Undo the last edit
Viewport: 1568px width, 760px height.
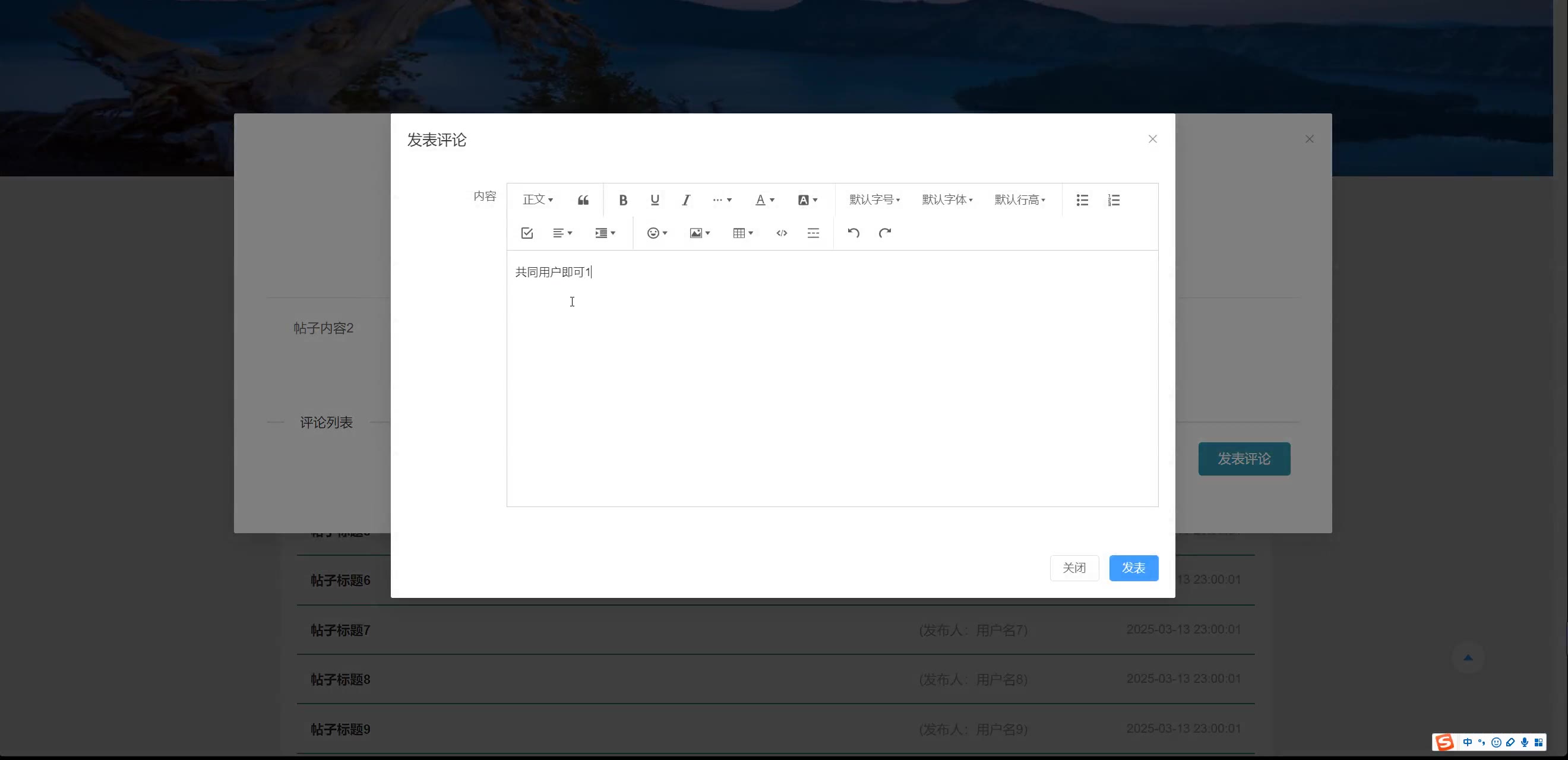[853, 233]
